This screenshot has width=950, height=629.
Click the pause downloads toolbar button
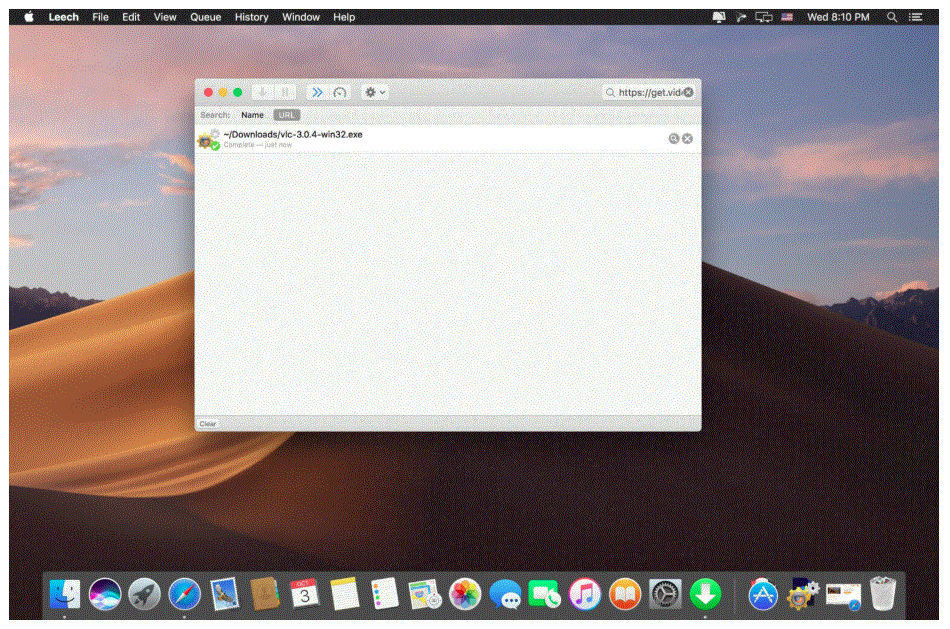pyautogui.click(x=285, y=92)
